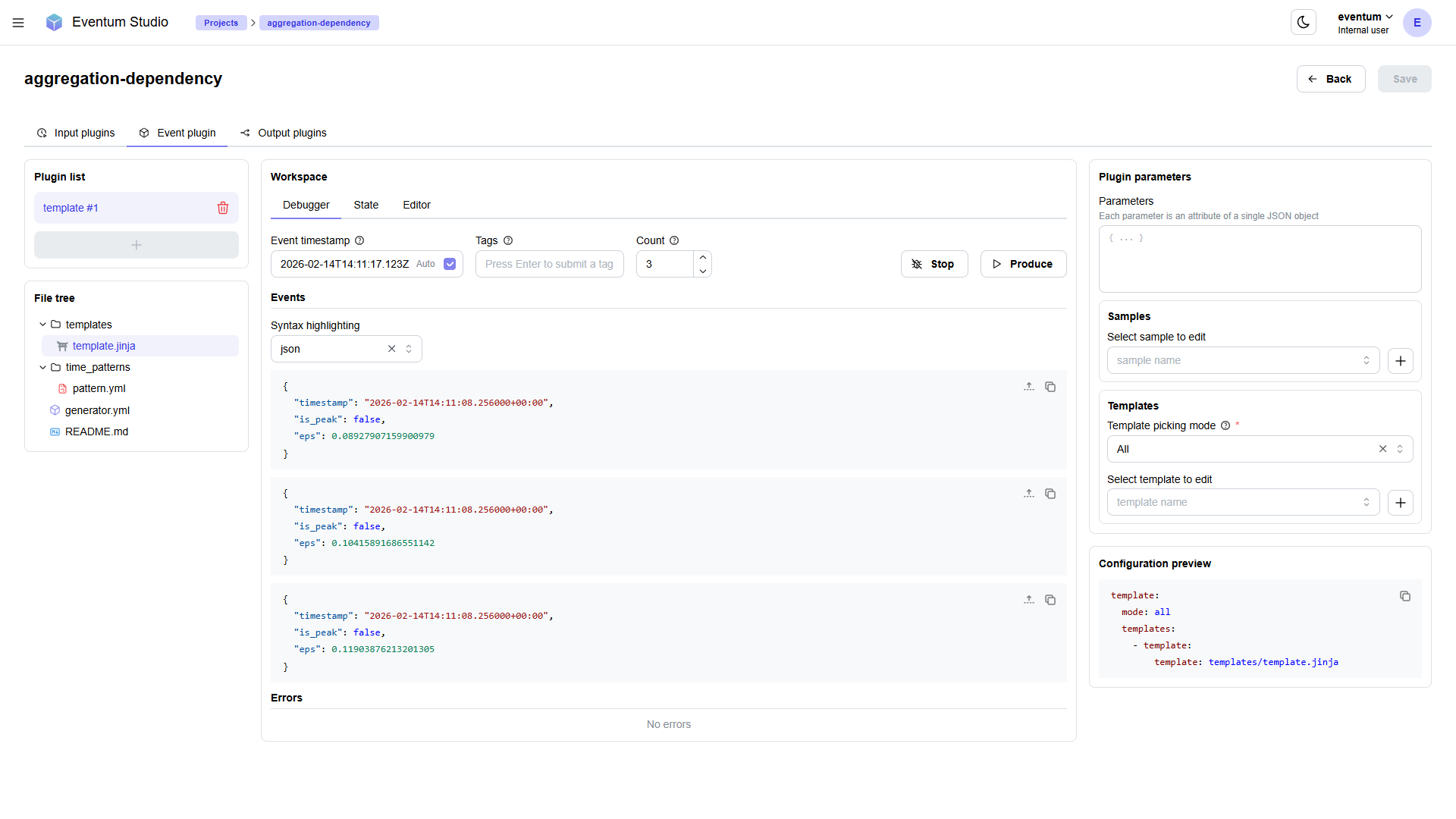Collapse the templates folder

[43, 325]
